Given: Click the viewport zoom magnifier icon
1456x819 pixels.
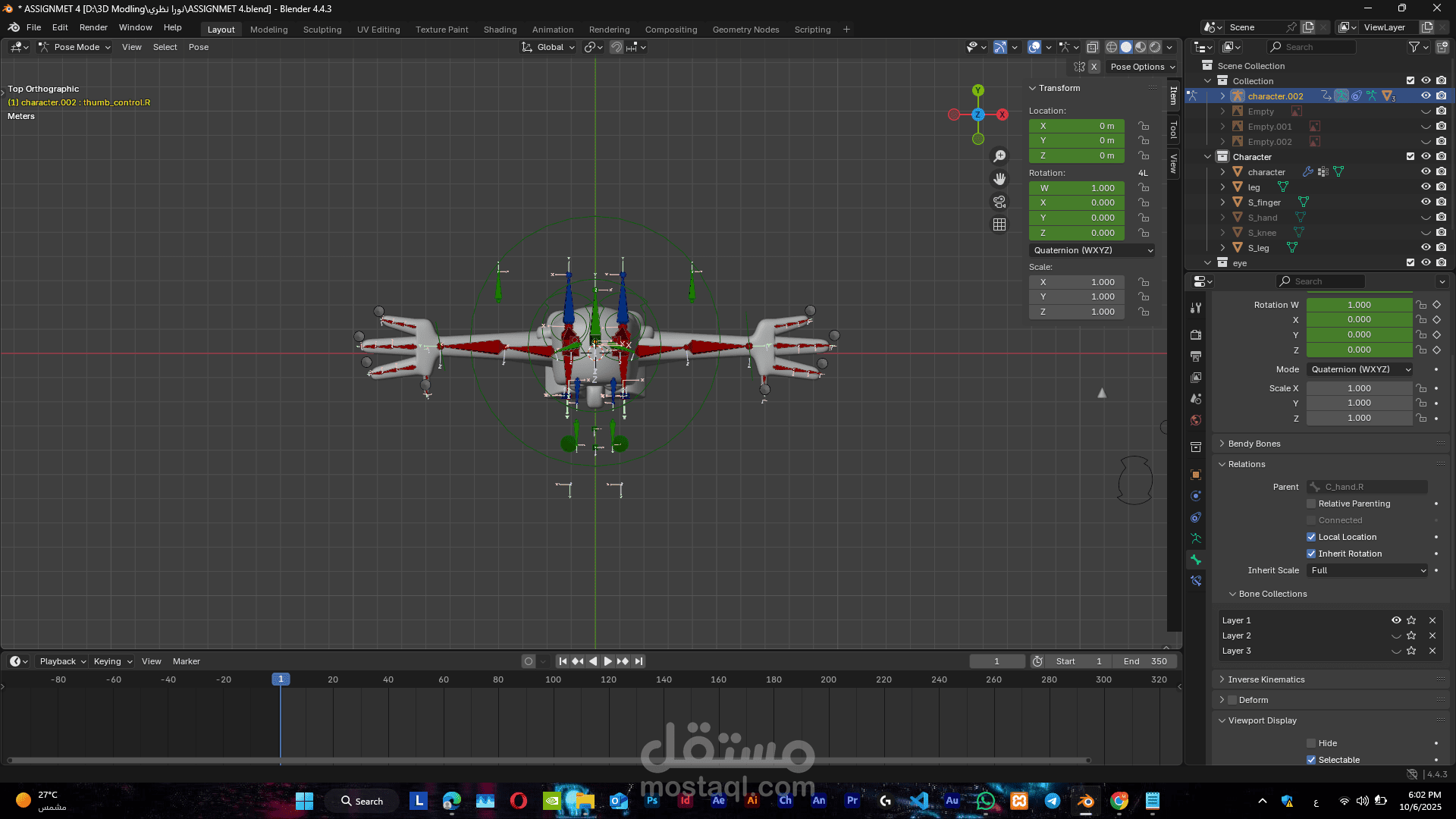Looking at the screenshot, I should pos(999,156).
